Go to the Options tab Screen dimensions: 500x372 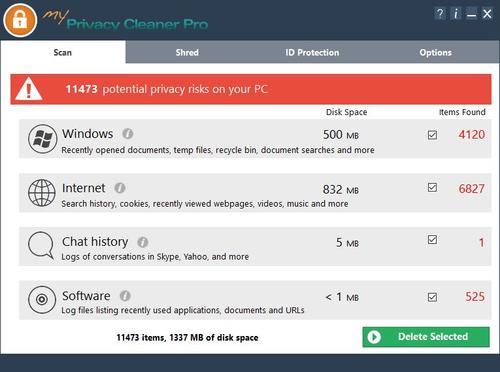pos(436,52)
